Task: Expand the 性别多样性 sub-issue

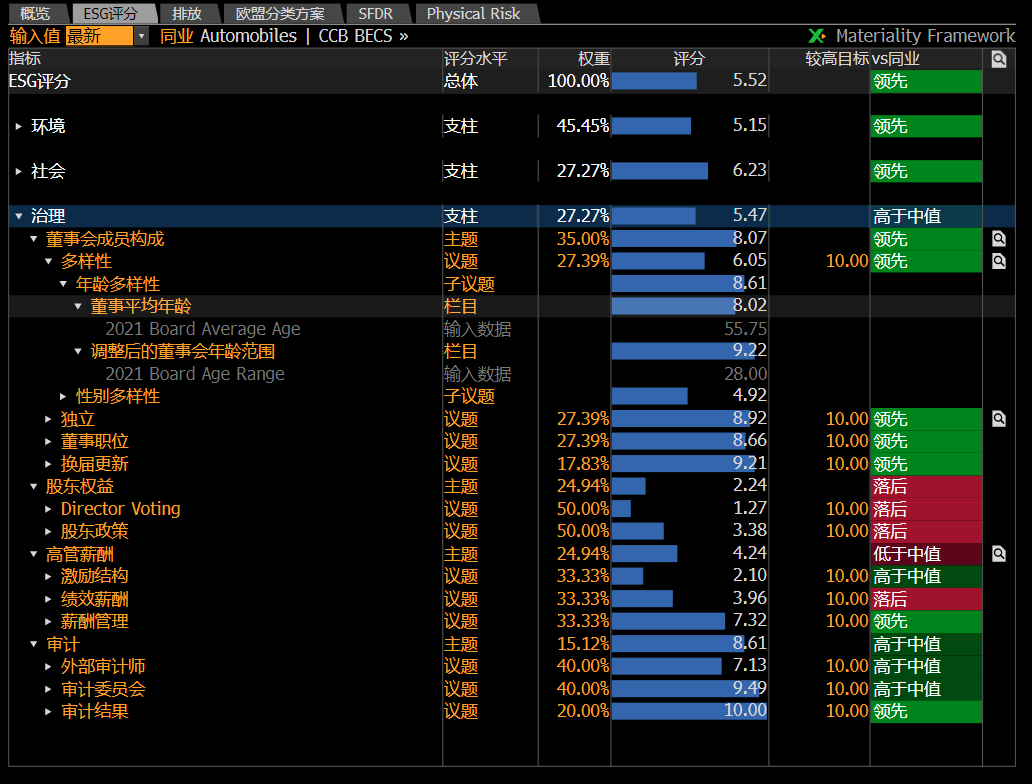Action: click(x=63, y=396)
